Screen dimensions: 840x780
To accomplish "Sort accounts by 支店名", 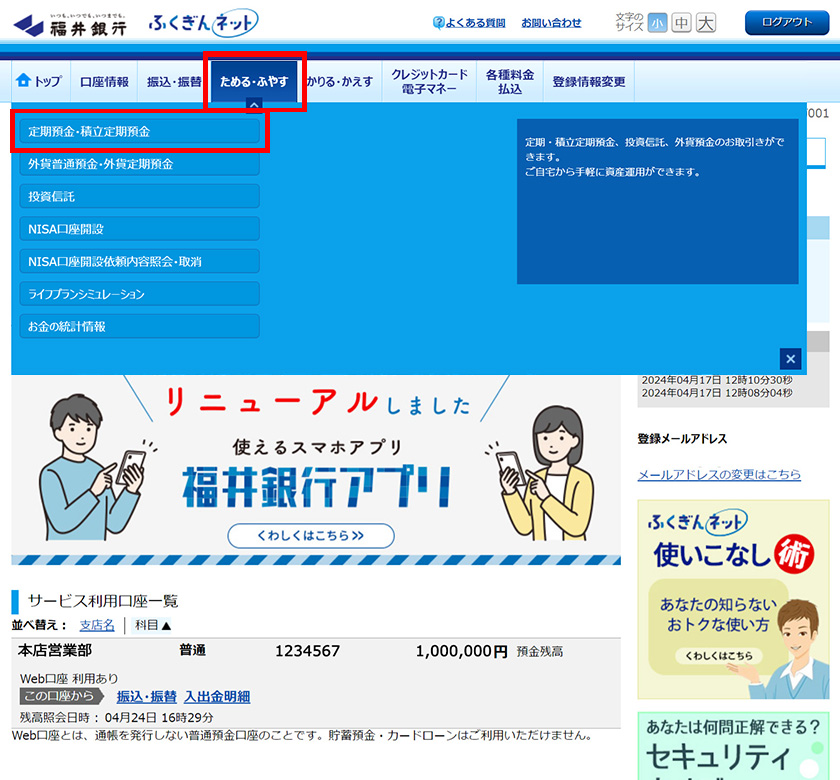I will 97,625.
